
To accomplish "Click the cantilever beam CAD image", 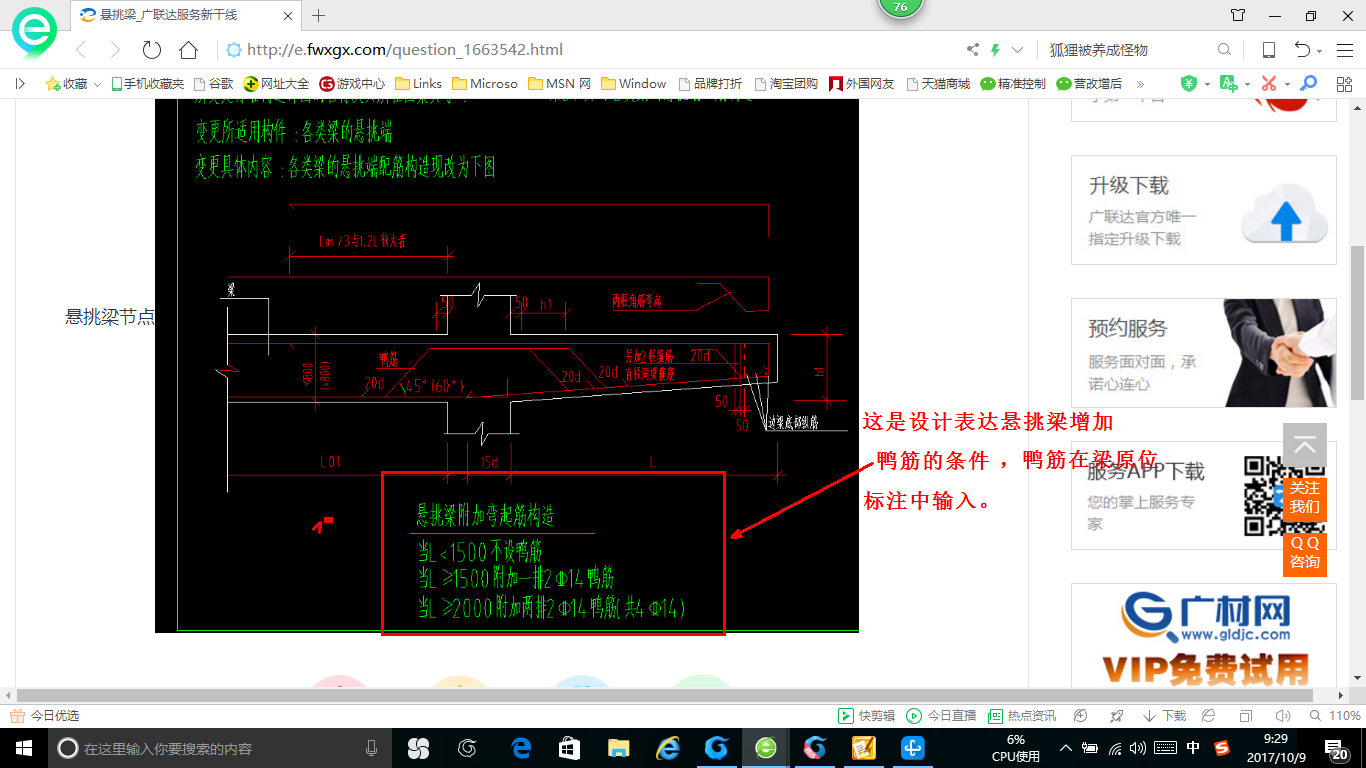I will [x=507, y=365].
